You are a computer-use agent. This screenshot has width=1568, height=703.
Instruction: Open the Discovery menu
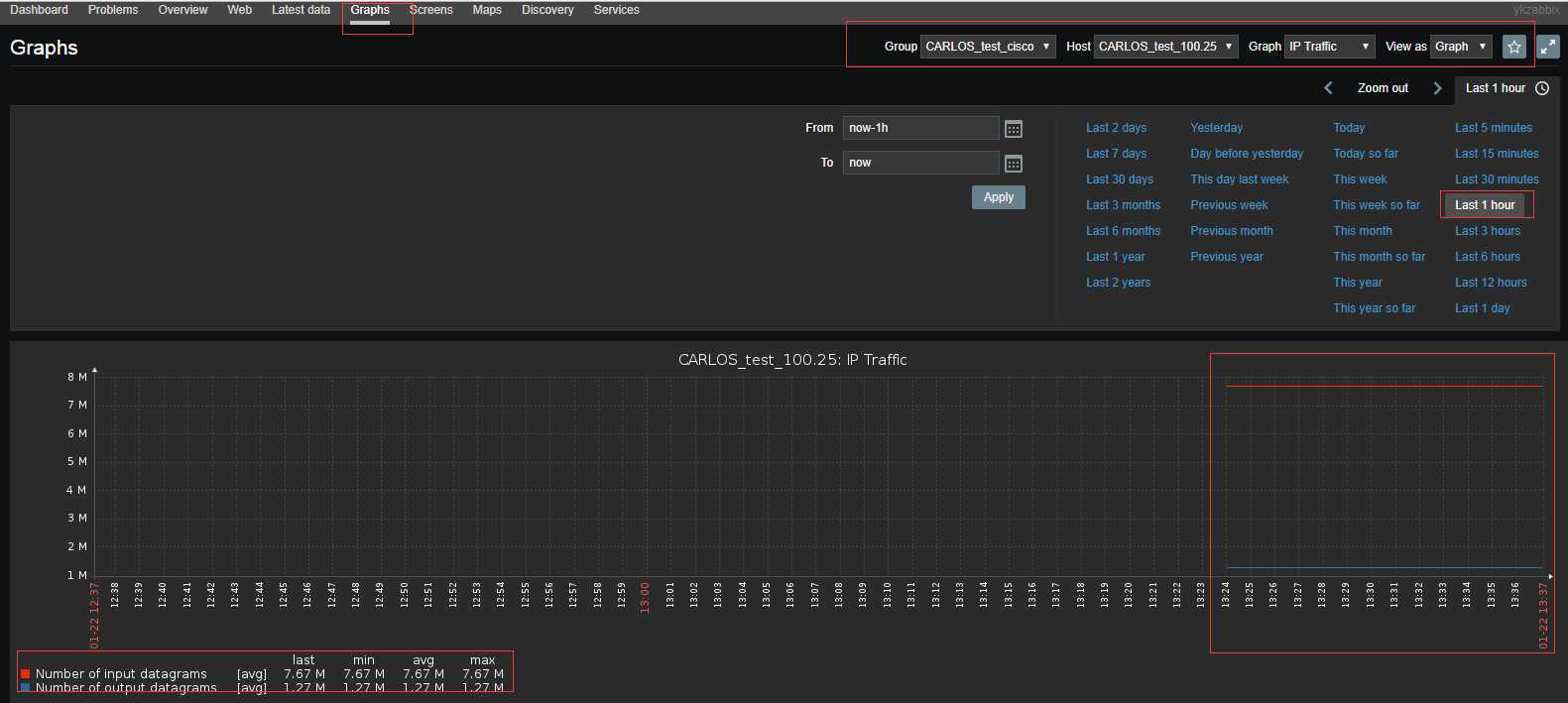pos(547,10)
